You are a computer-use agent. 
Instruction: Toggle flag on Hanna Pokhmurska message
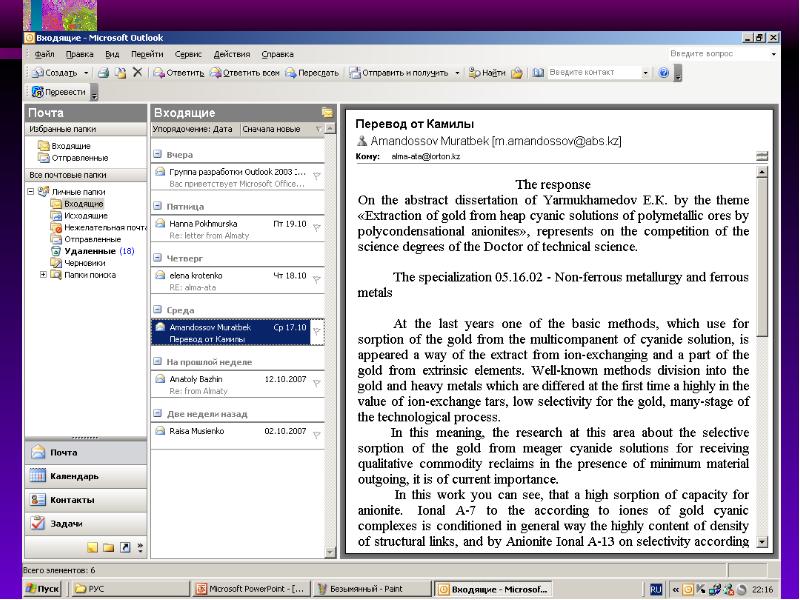point(316,228)
